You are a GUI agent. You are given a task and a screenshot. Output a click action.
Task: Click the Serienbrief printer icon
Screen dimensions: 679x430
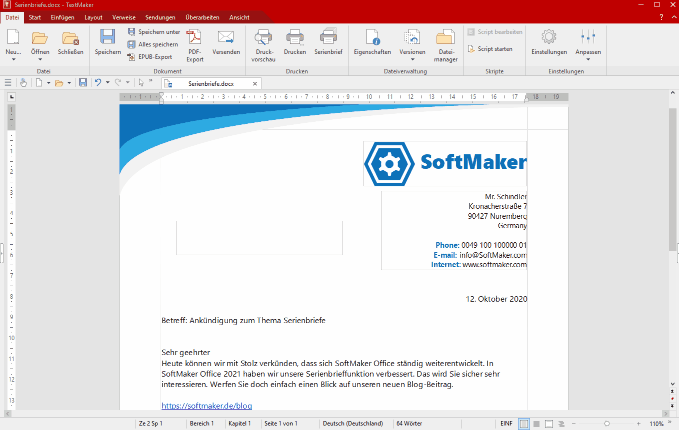(x=328, y=37)
